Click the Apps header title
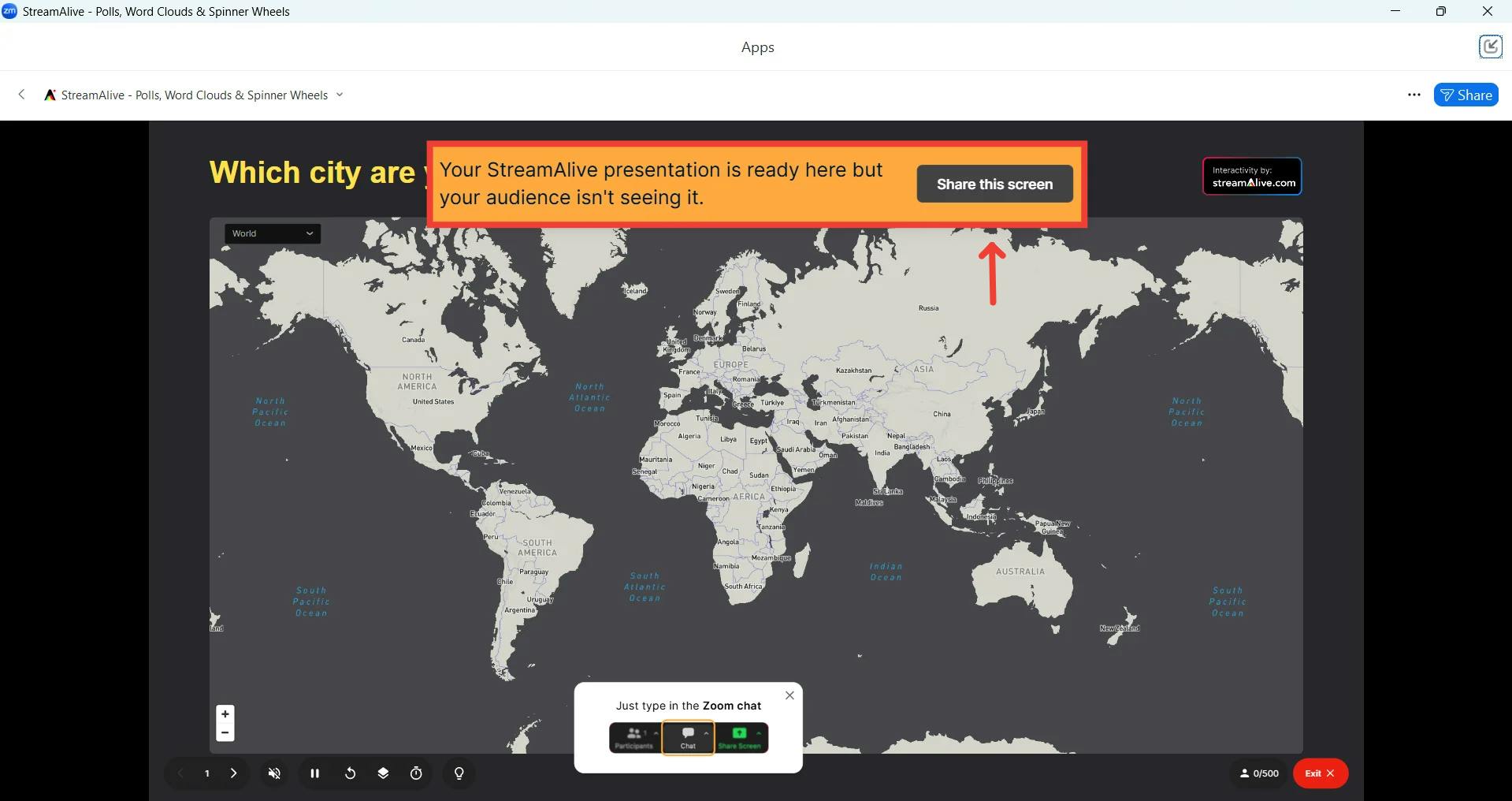Screen dimensions: 1512x801 point(758,47)
